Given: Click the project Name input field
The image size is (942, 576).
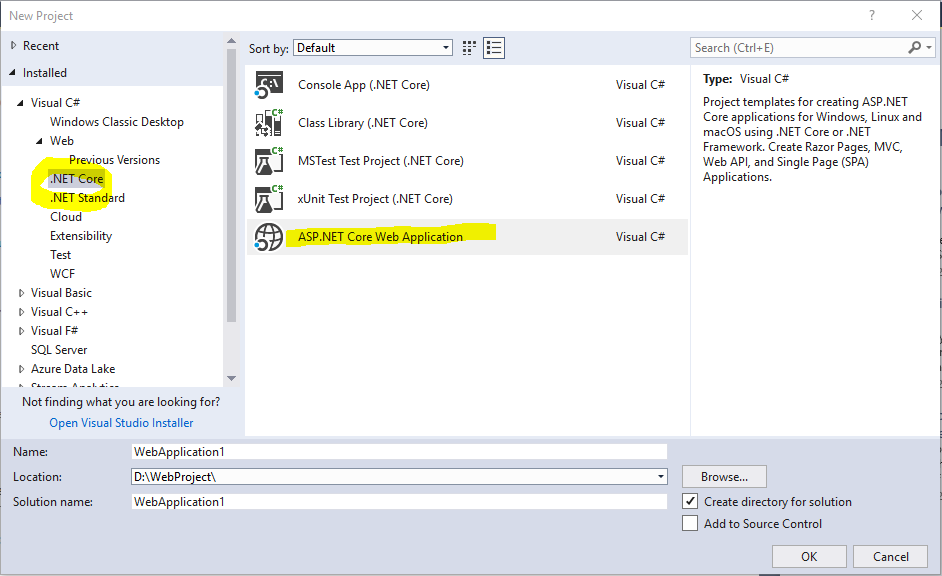Looking at the screenshot, I should coord(399,452).
